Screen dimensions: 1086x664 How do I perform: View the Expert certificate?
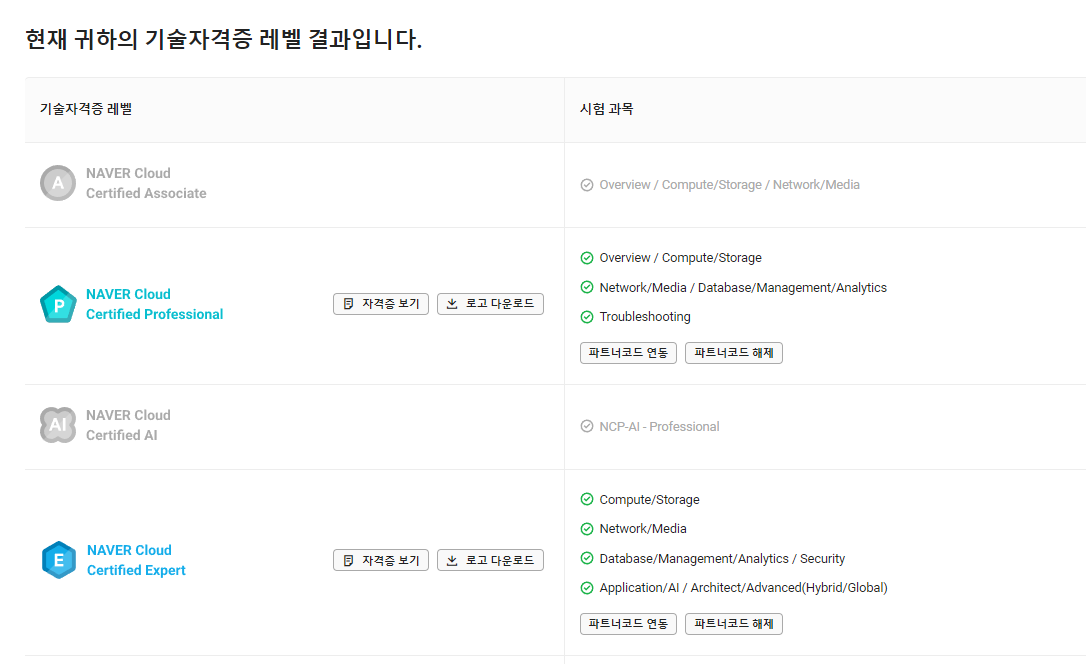pyautogui.click(x=381, y=560)
